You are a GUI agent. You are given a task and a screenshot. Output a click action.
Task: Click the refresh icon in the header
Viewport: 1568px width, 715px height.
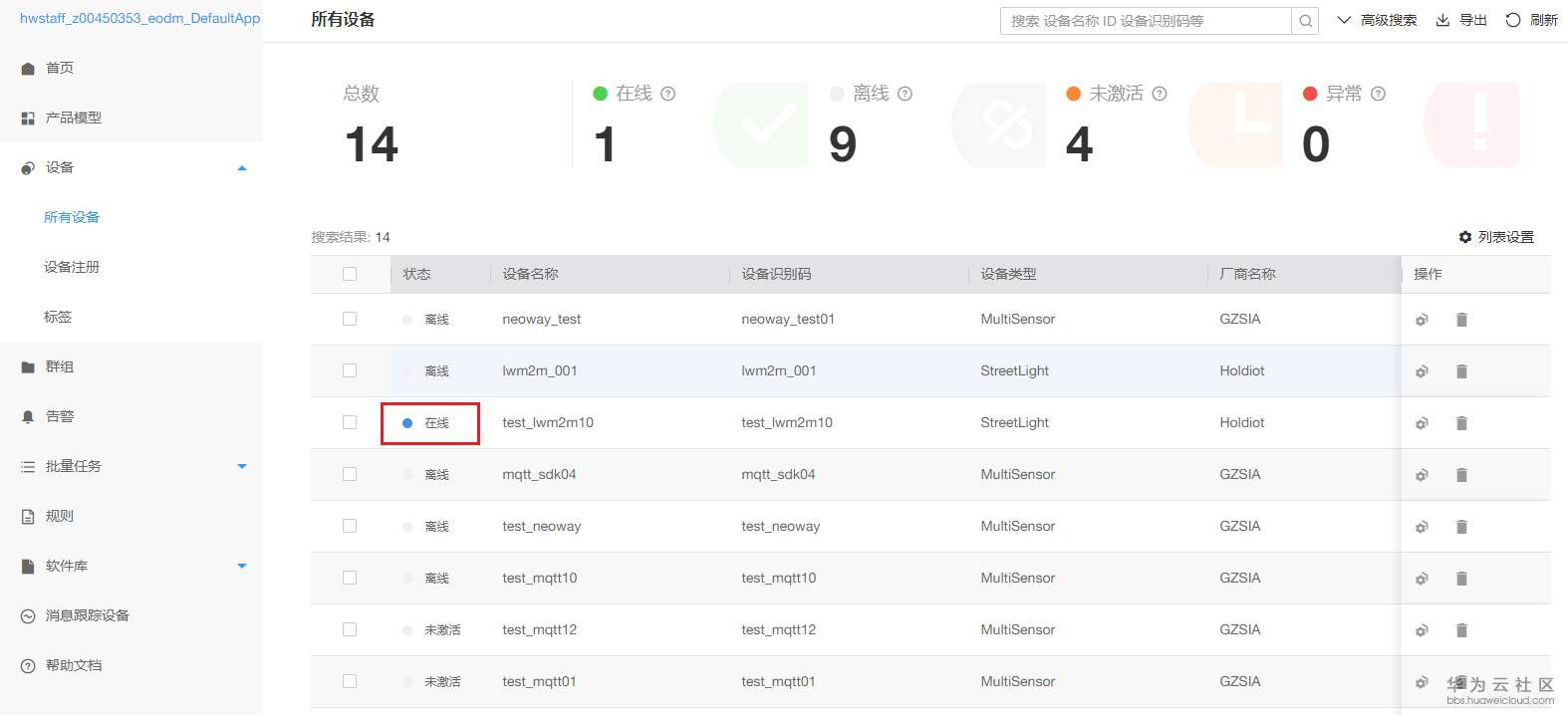coord(1512,20)
